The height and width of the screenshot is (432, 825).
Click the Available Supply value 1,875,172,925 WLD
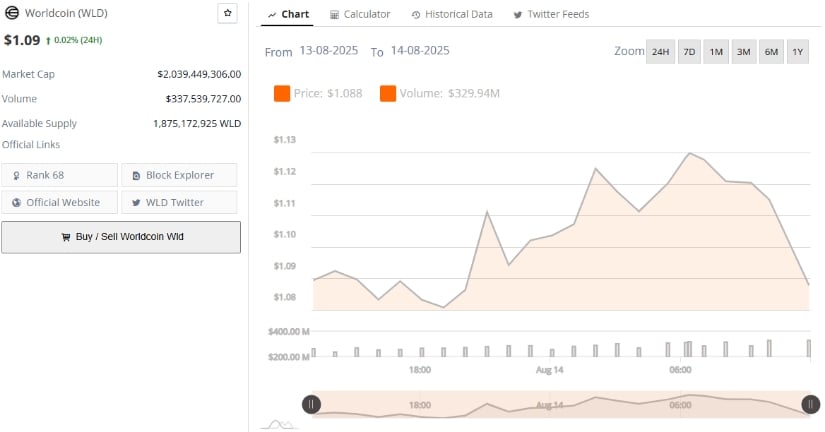tap(197, 124)
